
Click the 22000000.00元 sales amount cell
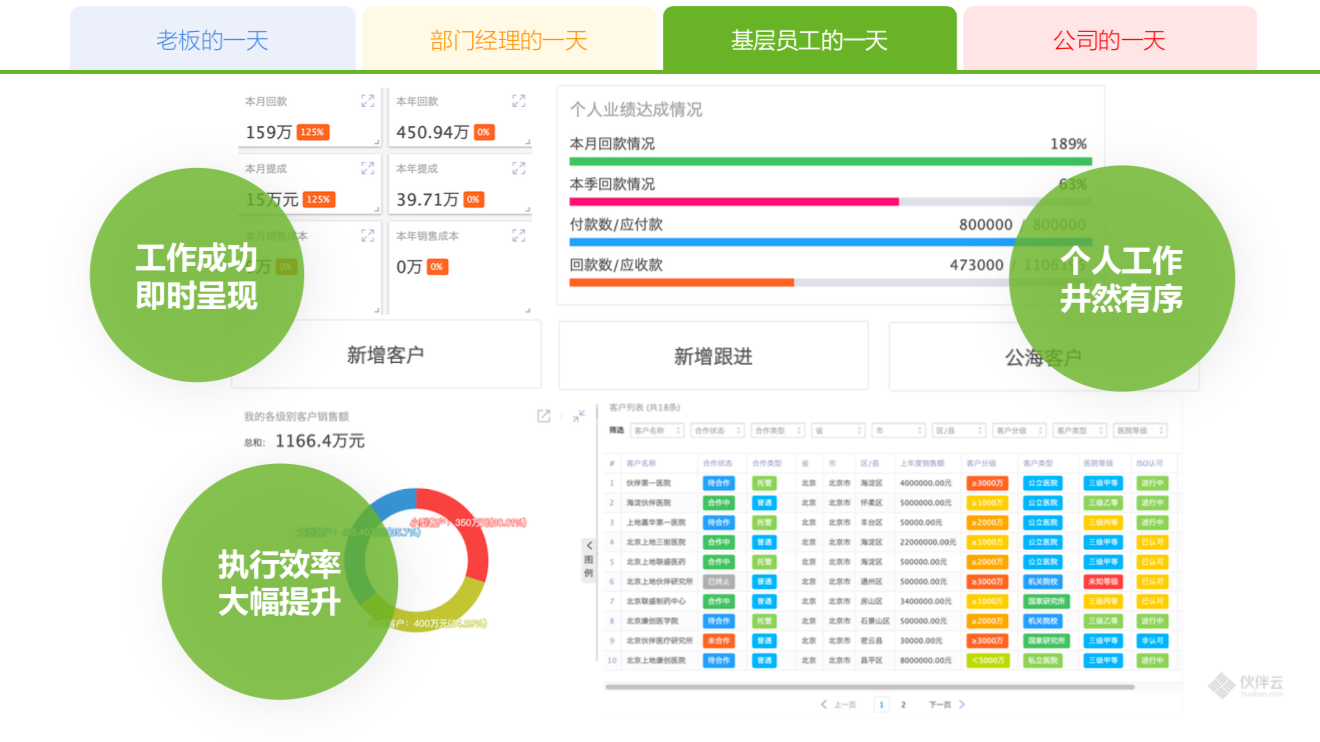tap(926, 542)
